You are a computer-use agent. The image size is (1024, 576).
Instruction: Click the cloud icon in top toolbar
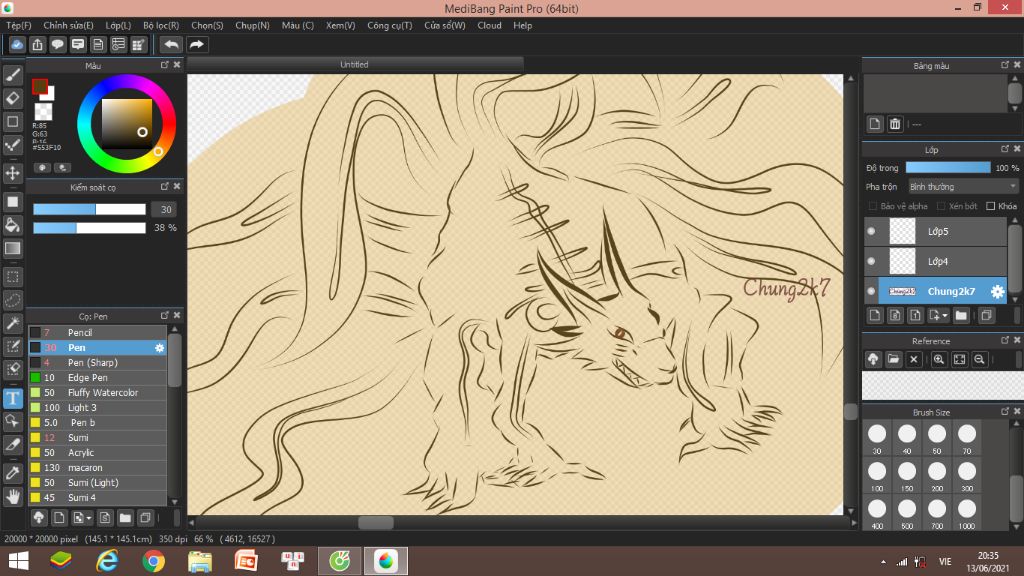pos(17,44)
